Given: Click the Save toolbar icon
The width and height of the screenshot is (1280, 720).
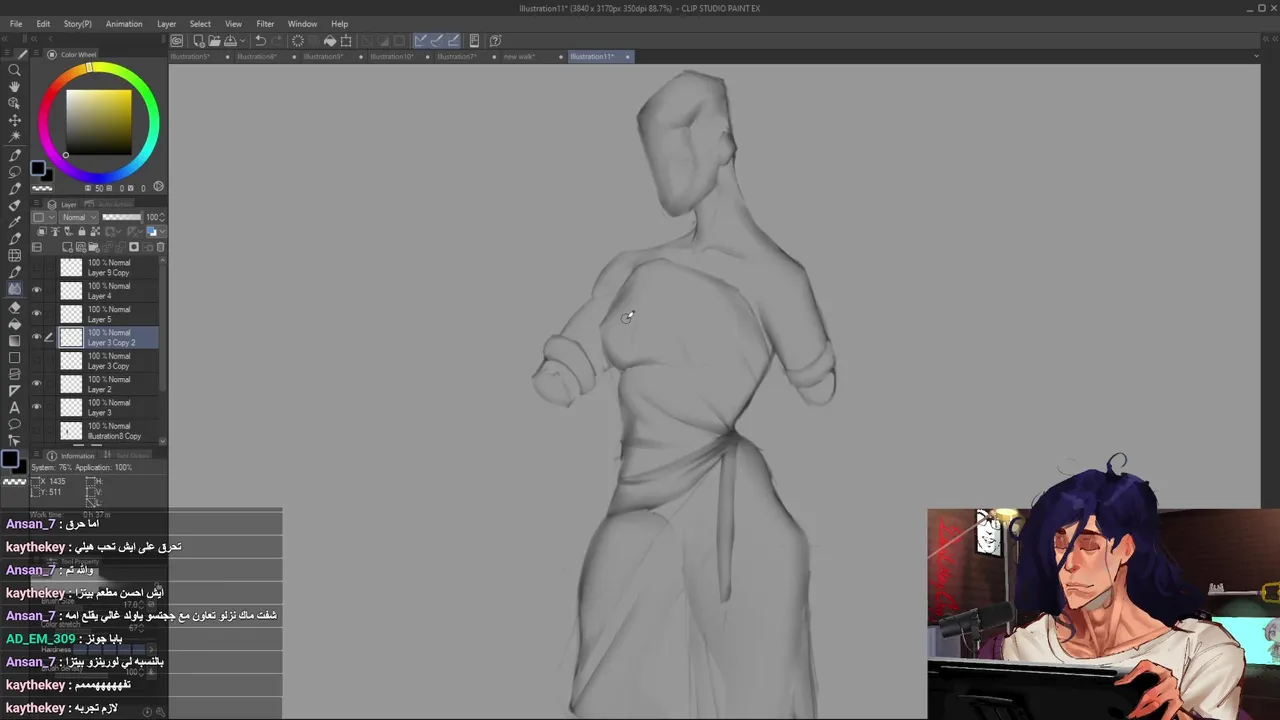Looking at the screenshot, I should [x=230, y=41].
